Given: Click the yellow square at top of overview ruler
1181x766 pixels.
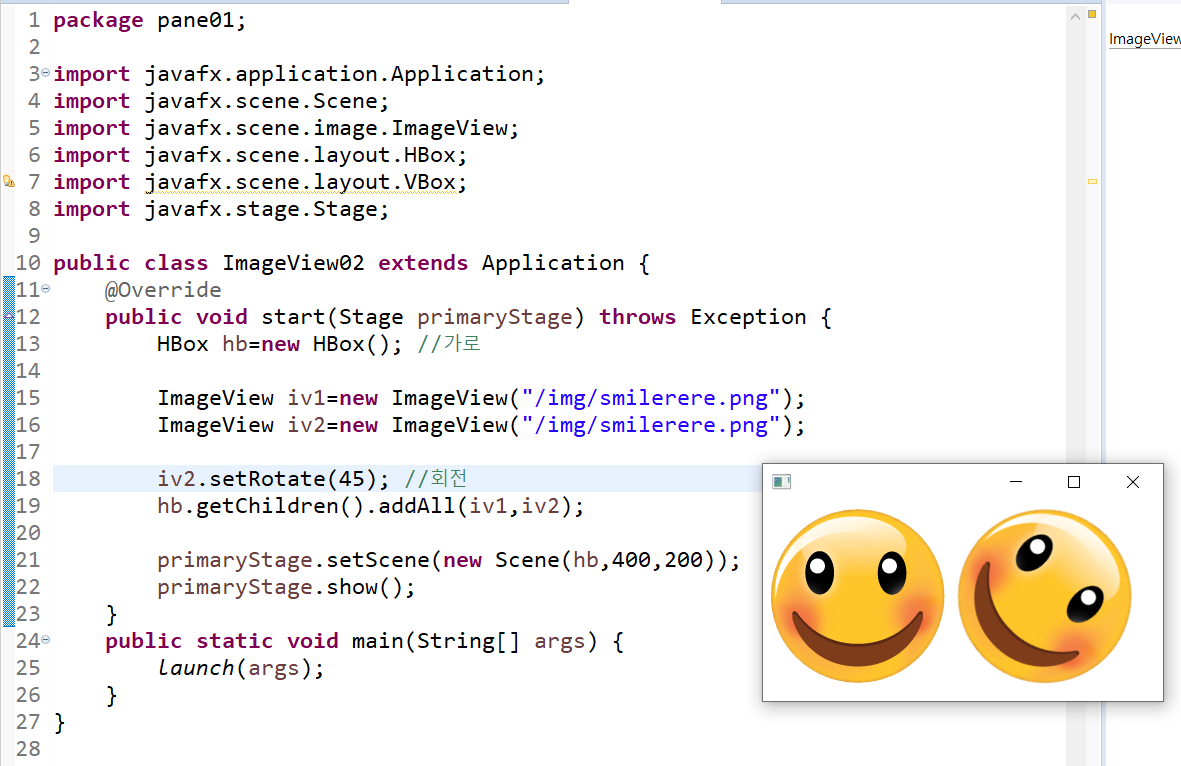Looking at the screenshot, I should [x=1092, y=14].
